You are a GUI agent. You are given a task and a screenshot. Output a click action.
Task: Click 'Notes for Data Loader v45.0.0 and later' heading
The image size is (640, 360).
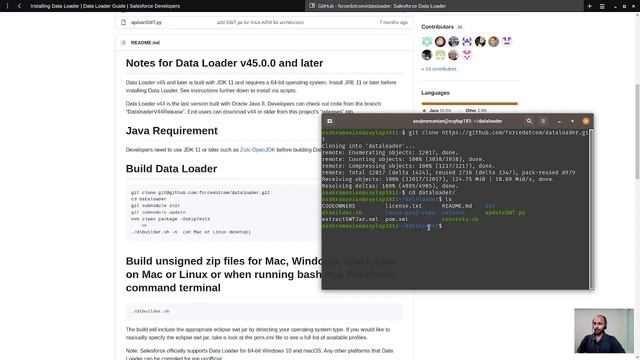pyautogui.click(x=224, y=63)
